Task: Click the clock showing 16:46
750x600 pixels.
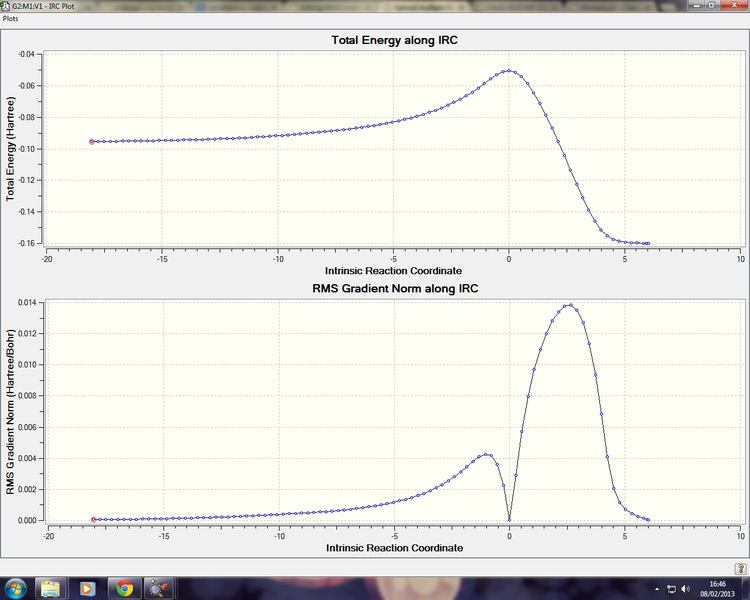Action: pyautogui.click(x=717, y=589)
